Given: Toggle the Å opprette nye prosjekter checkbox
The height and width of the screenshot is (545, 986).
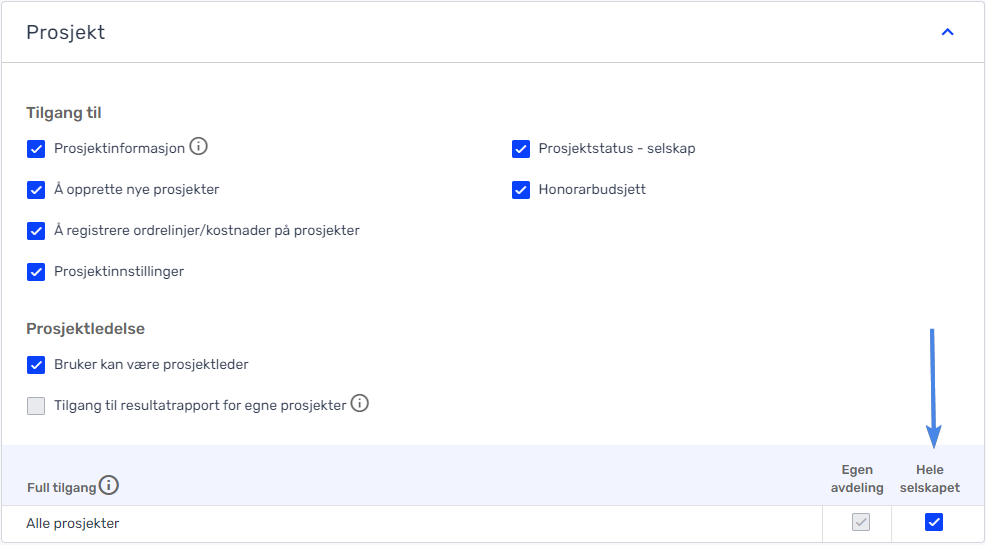Looking at the screenshot, I should coord(36,190).
